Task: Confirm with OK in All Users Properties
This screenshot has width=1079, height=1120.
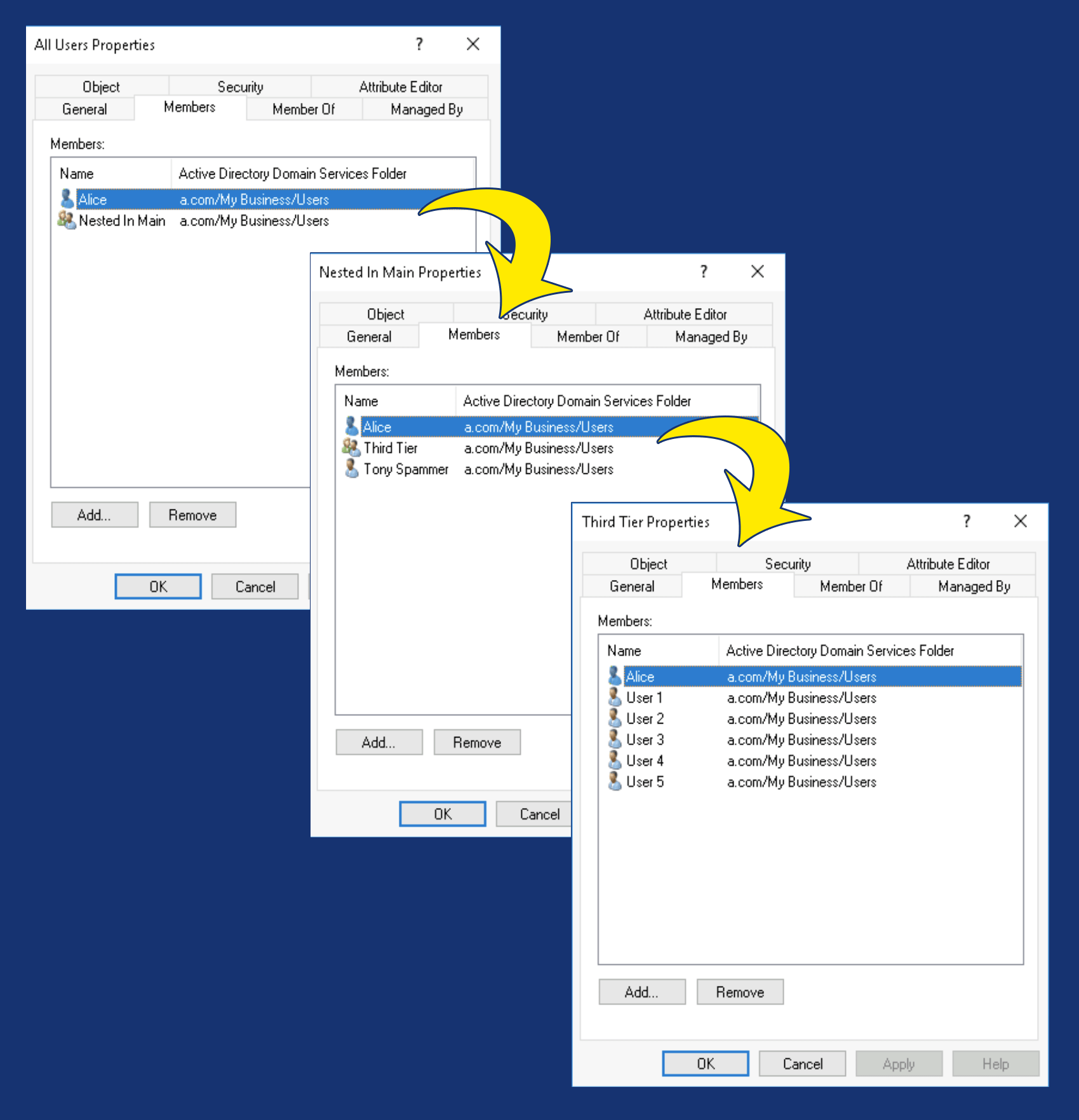Action: tap(158, 586)
